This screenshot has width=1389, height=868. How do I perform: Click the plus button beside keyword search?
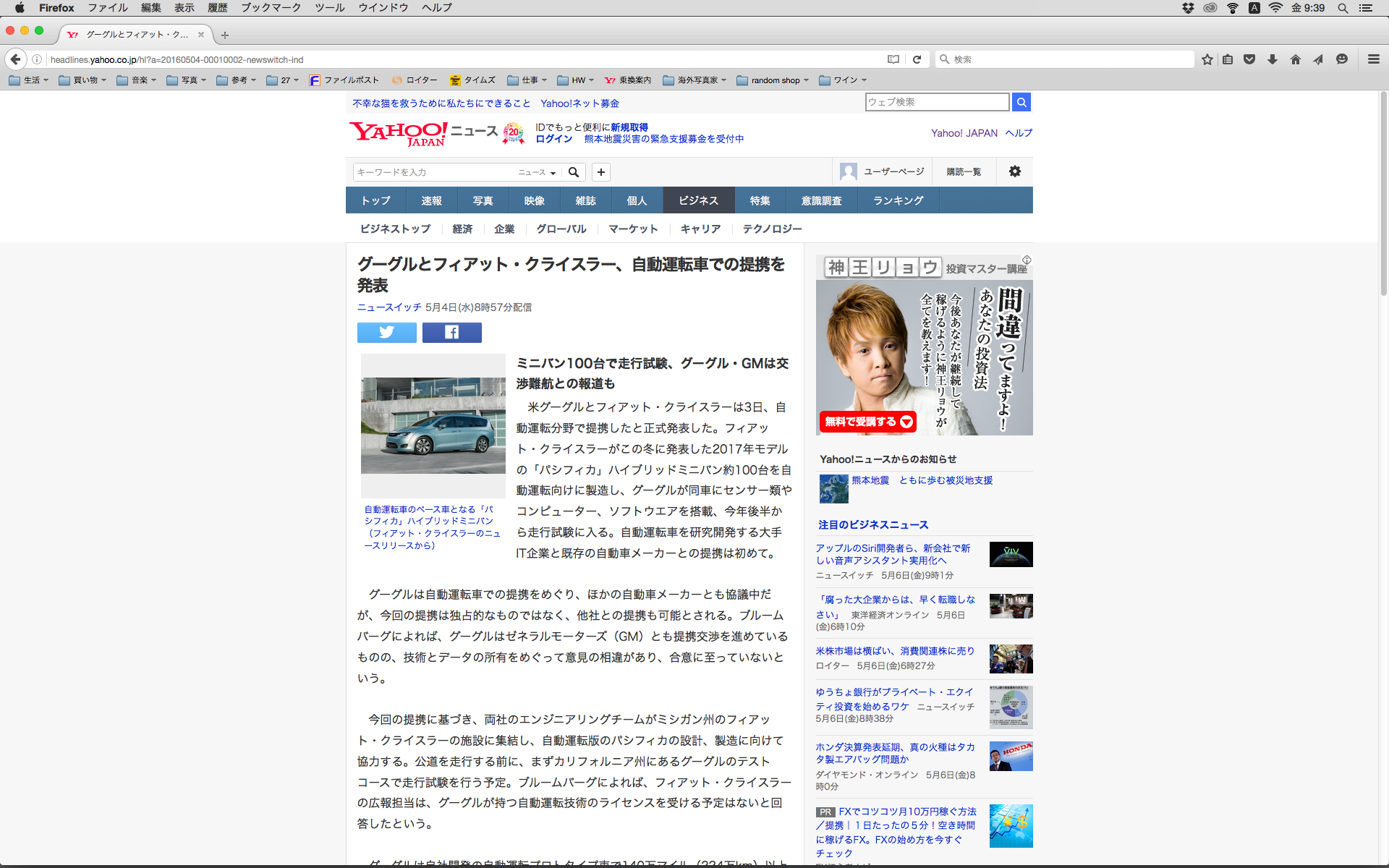[600, 172]
